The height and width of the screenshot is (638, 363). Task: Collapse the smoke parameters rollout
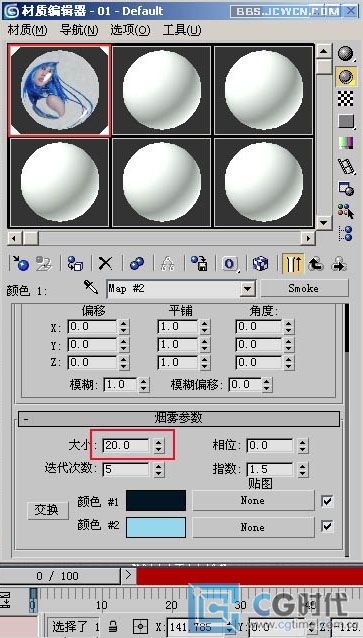[x=179, y=419]
